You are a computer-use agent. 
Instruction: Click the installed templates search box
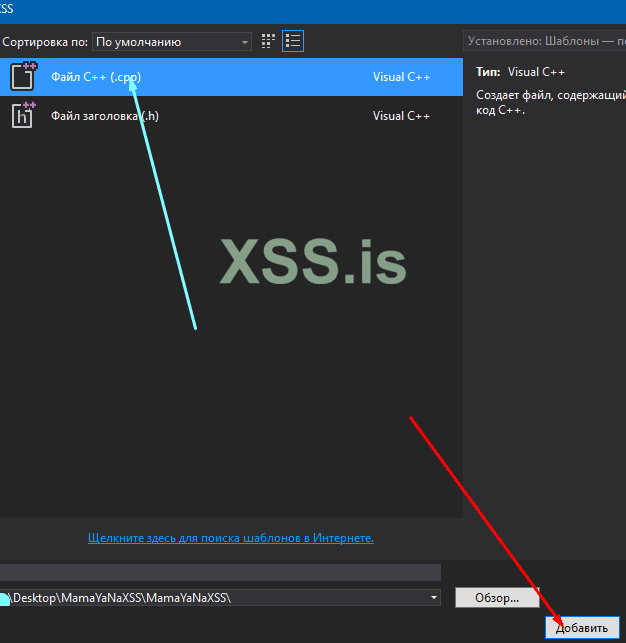pyautogui.click(x=544, y=41)
